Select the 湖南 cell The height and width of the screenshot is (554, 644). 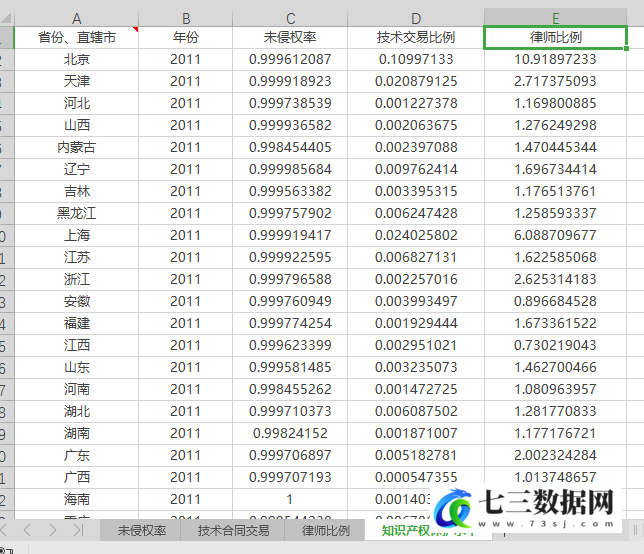(76, 433)
